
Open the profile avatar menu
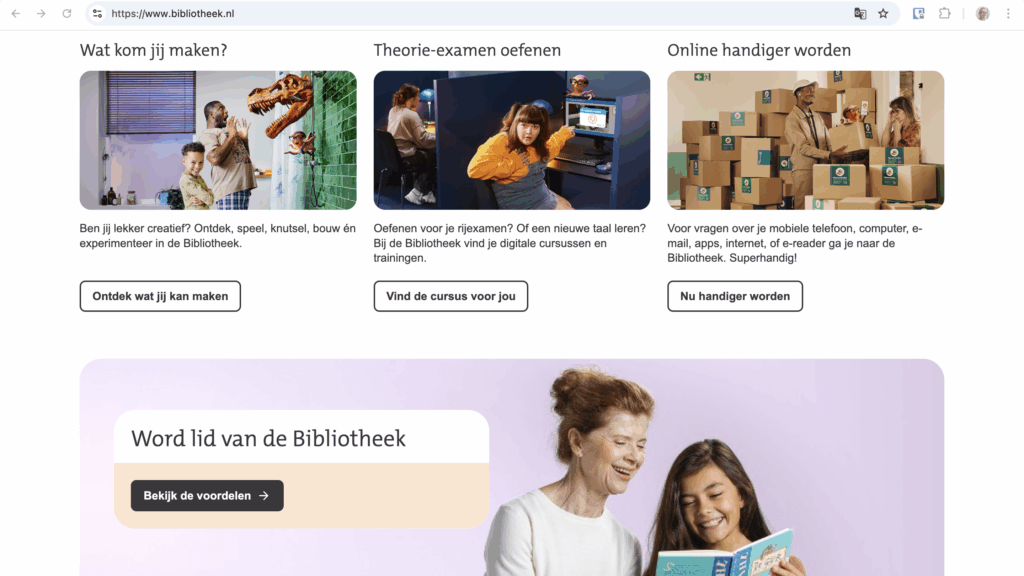(x=982, y=13)
